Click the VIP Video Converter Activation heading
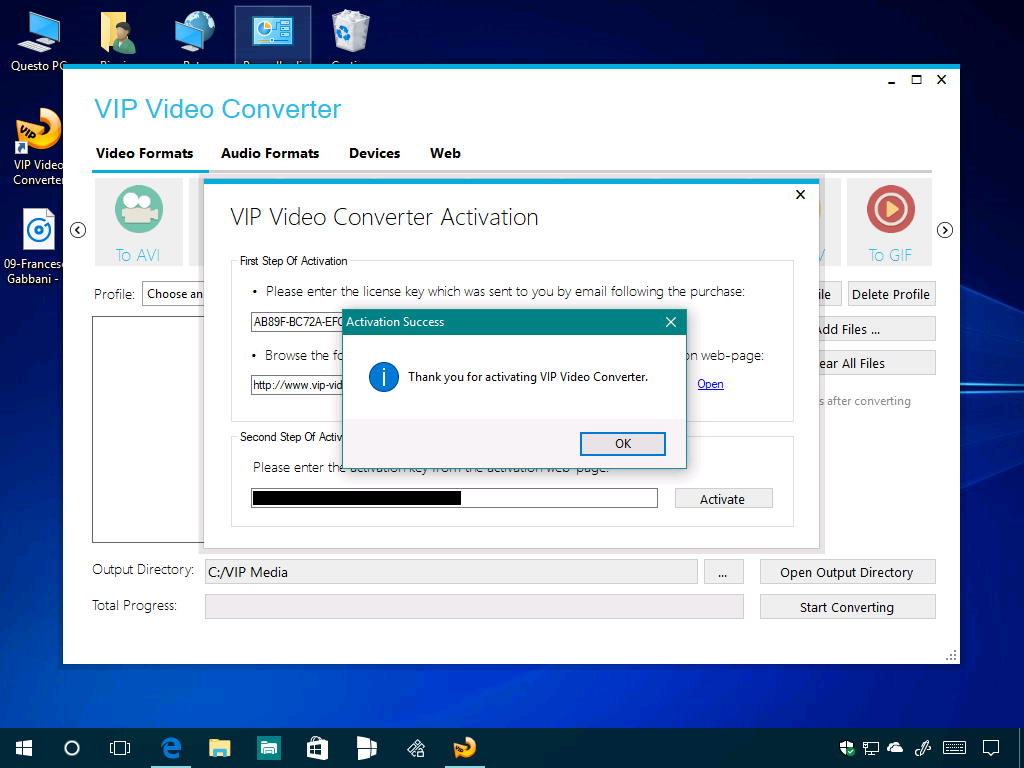 [385, 217]
